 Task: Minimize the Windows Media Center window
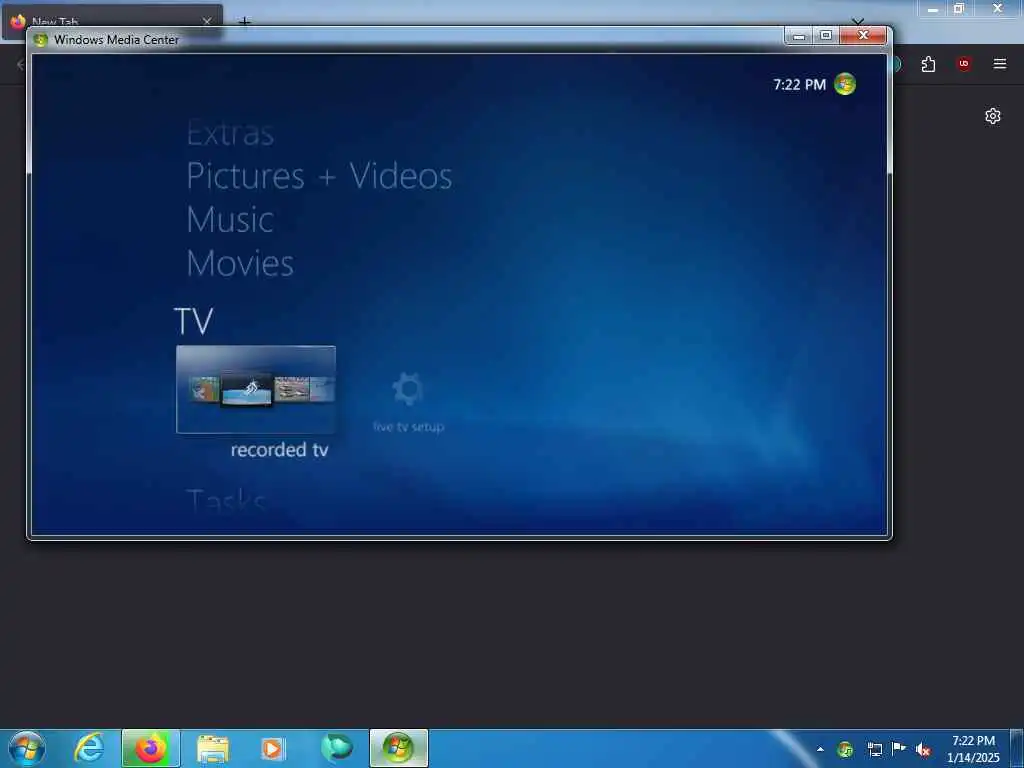[x=799, y=36]
